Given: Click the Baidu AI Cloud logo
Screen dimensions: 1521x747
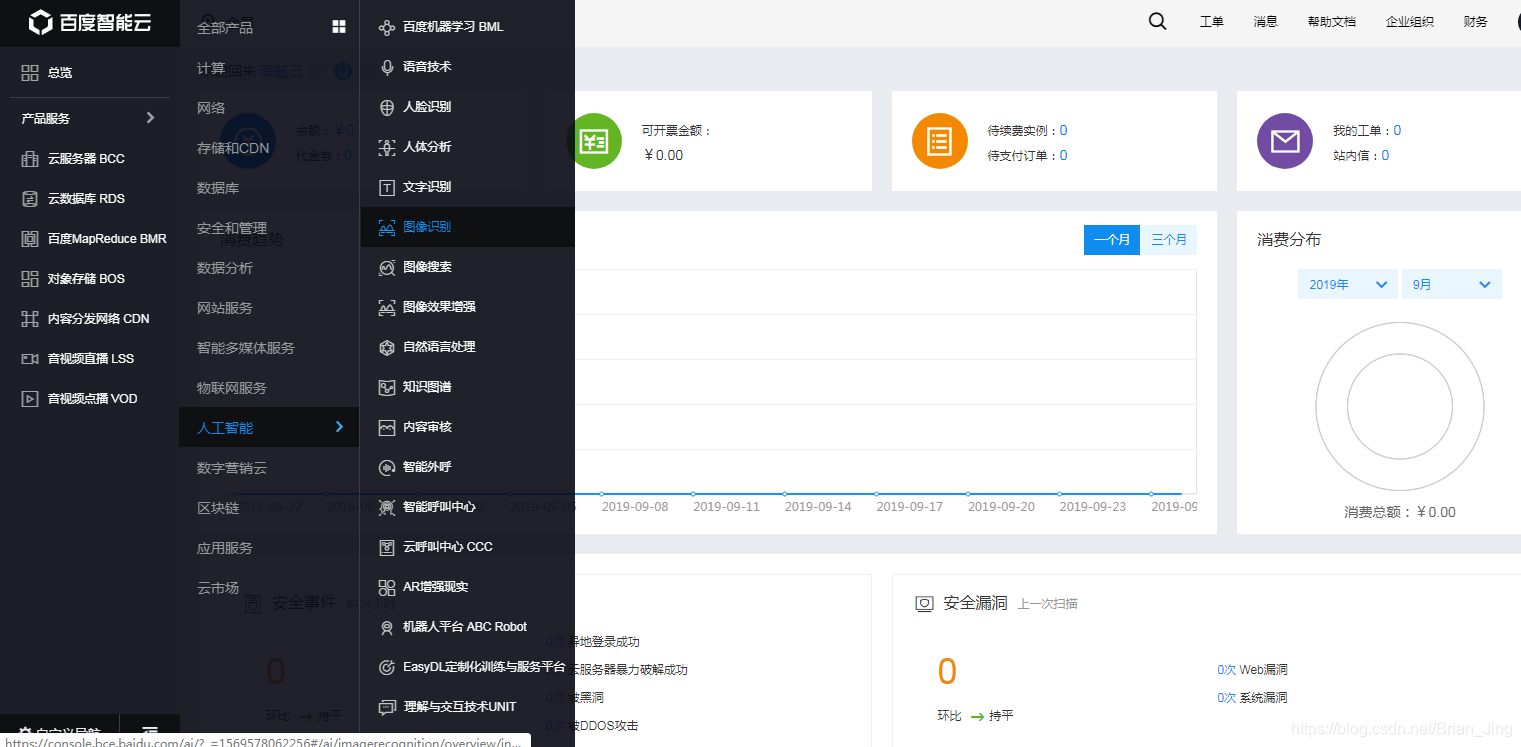Looking at the screenshot, I should (90, 22).
